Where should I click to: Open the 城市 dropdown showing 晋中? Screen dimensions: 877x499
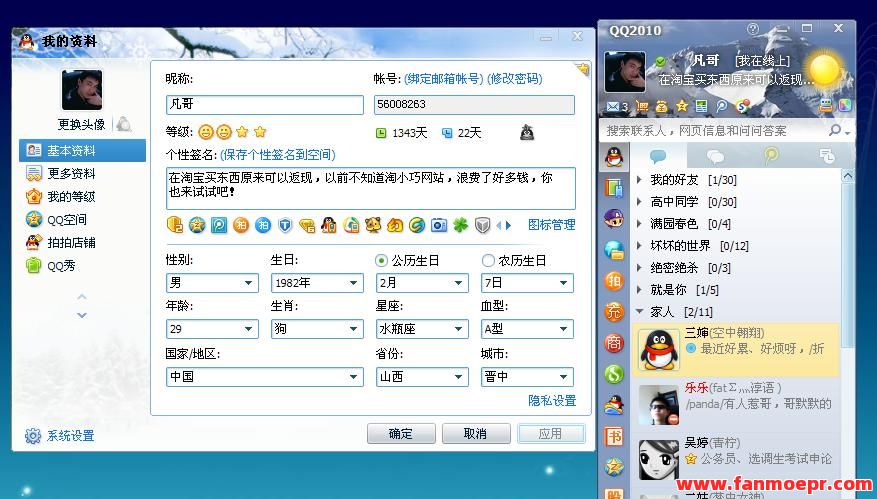527,377
